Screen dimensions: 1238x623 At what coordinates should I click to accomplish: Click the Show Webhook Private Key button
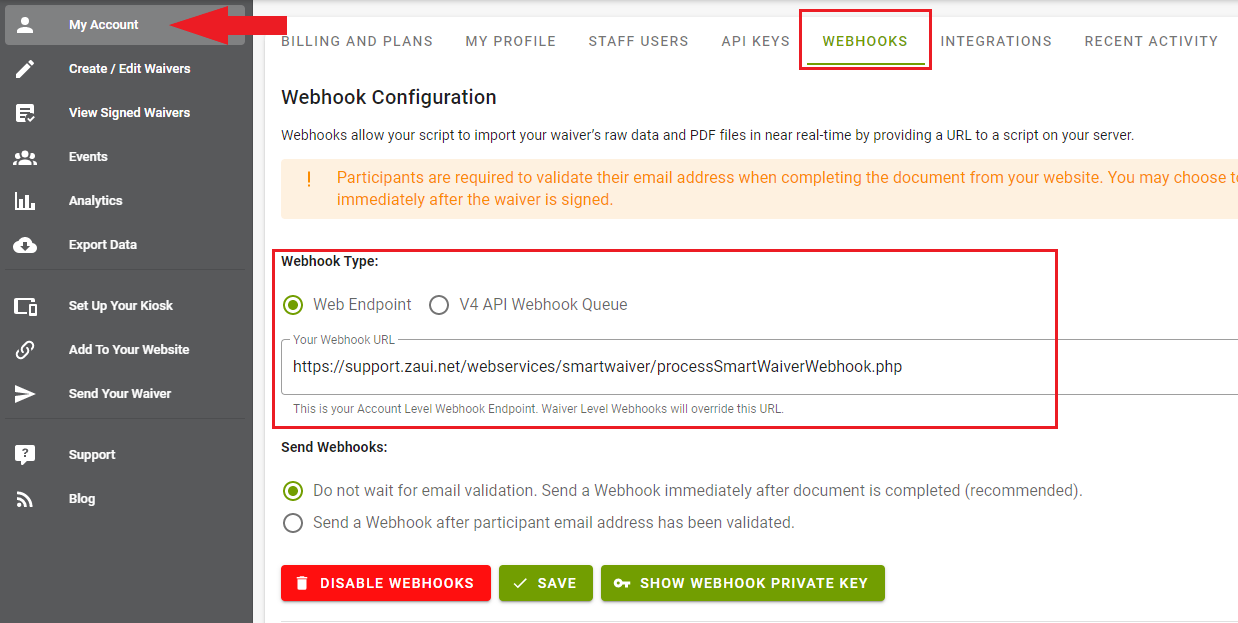click(743, 583)
